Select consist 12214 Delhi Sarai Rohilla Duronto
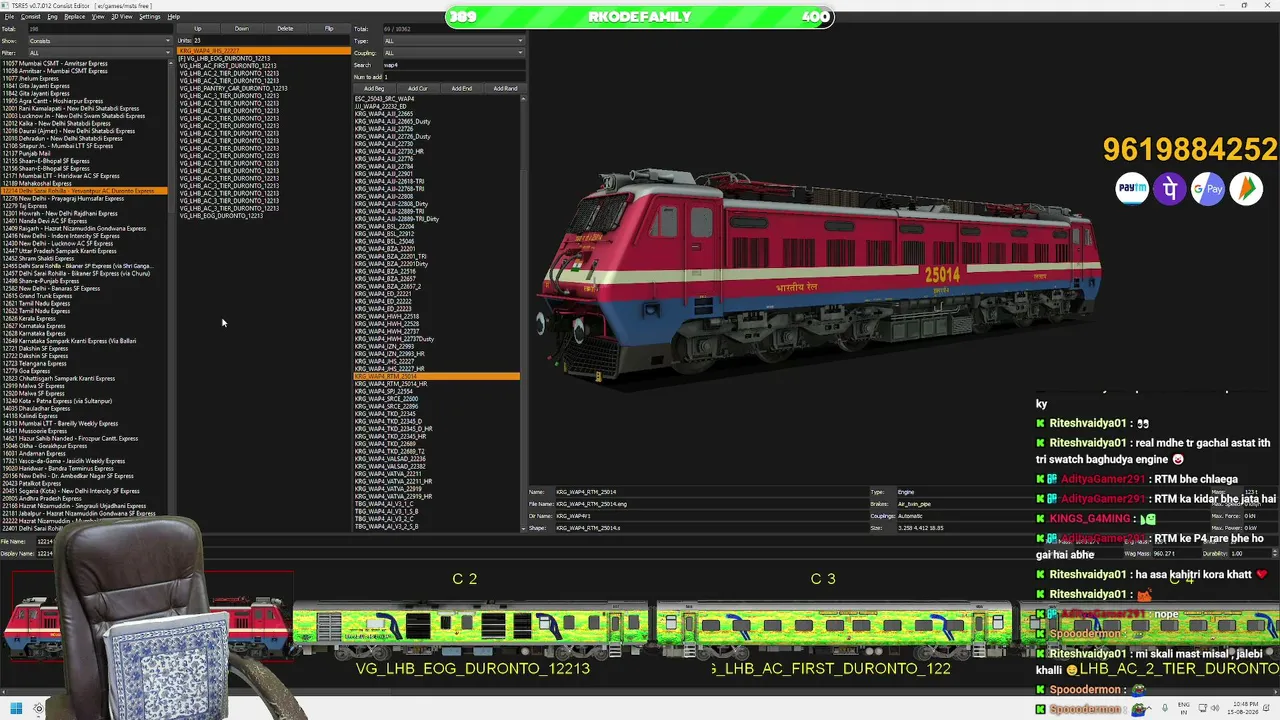Image resolution: width=1280 pixels, height=720 pixels. click(86, 191)
